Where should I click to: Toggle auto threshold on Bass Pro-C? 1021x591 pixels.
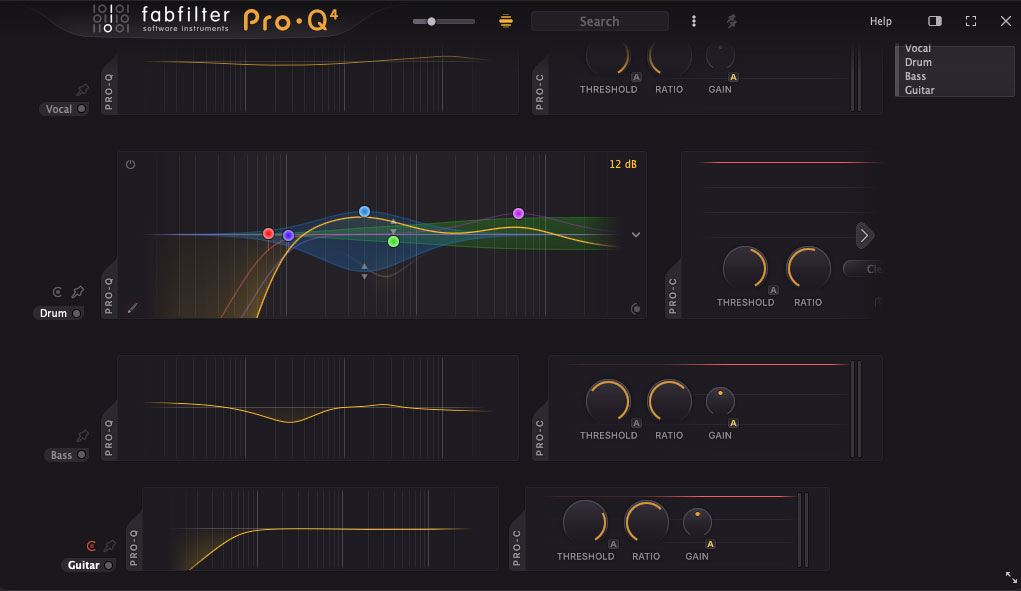click(636, 423)
